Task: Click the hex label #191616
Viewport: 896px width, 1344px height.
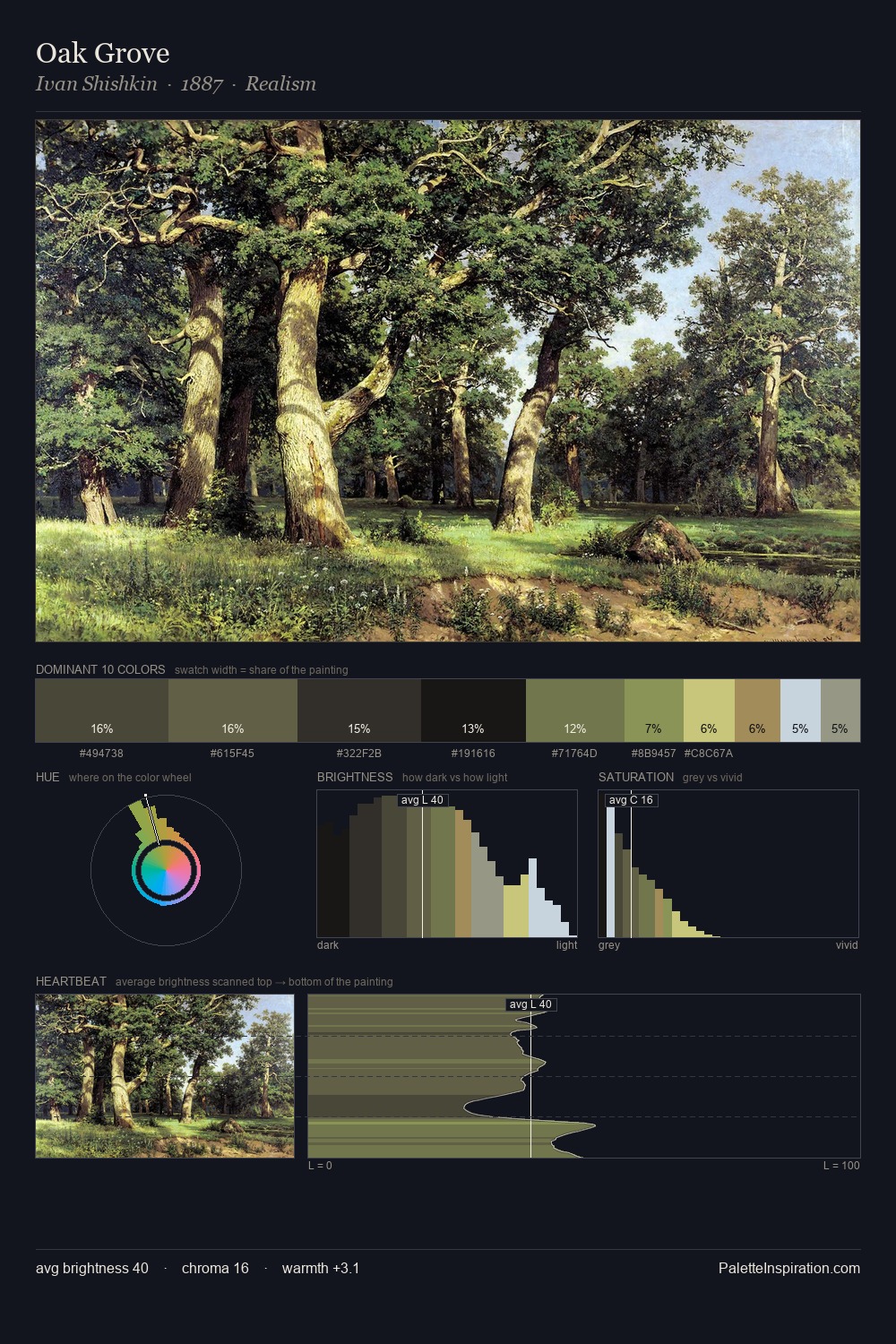Action: (473, 754)
